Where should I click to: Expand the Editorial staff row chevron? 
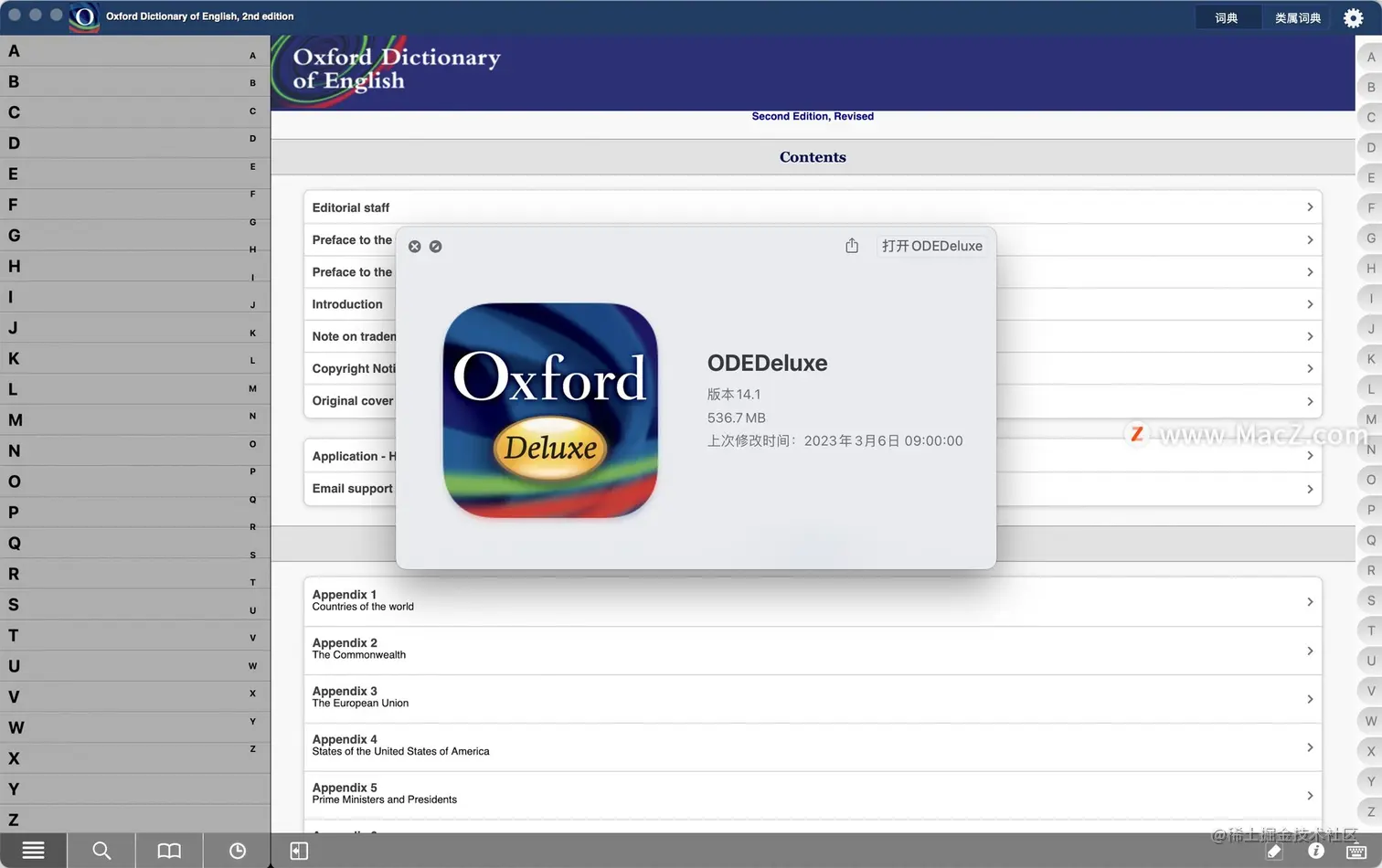[x=1310, y=207]
